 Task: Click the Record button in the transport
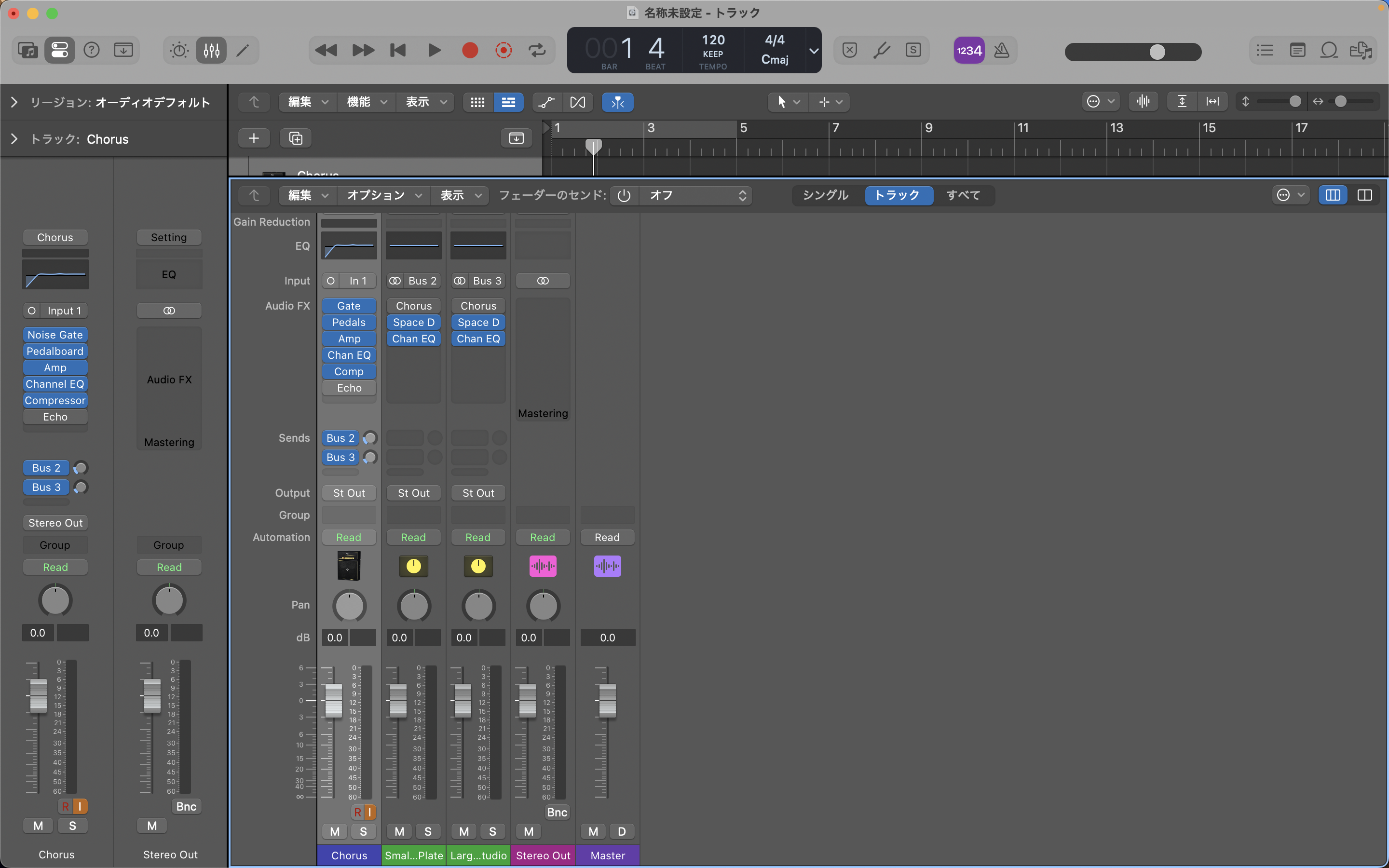click(x=469, y=51)
